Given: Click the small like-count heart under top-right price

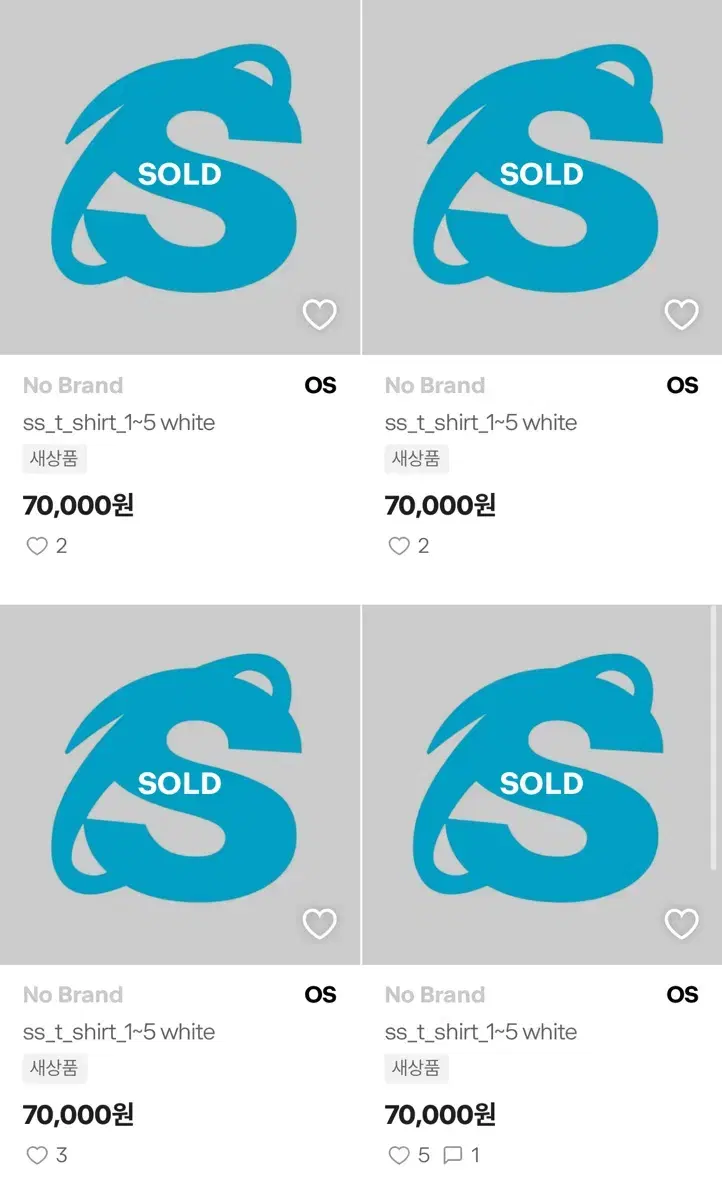Looking at the screenshot, I should (399, 546).
